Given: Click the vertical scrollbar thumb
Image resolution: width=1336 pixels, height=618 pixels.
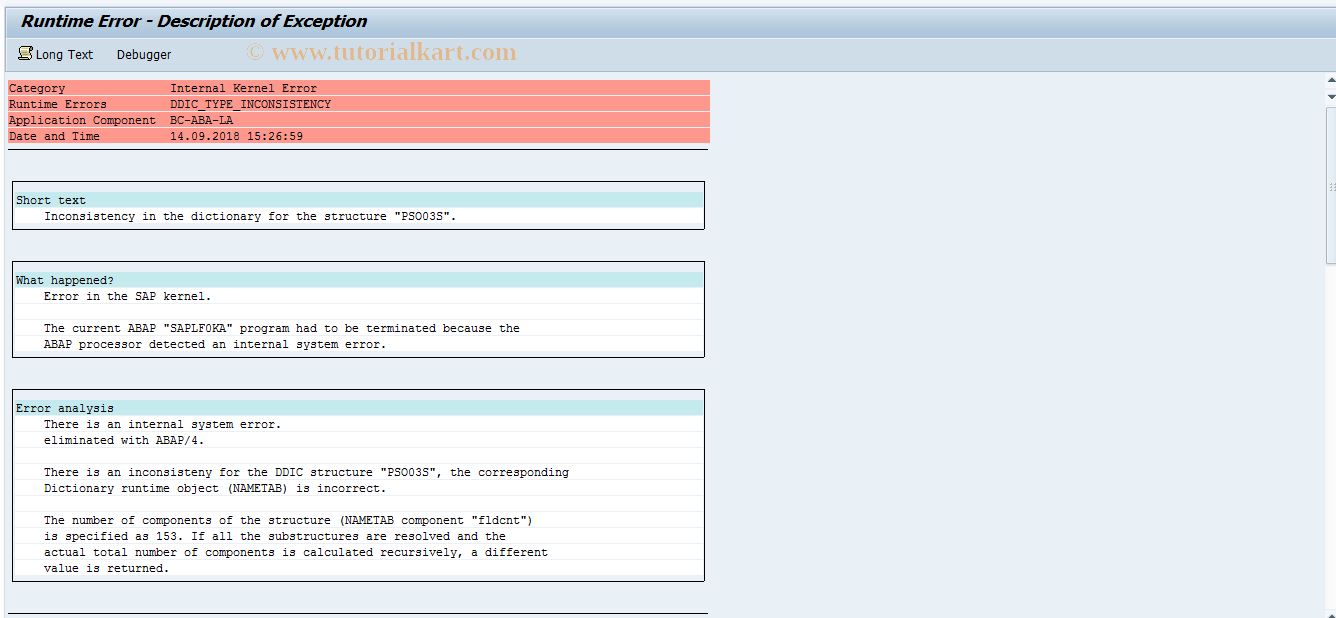Looking at the screenshot, I should tap(1330, 186).
